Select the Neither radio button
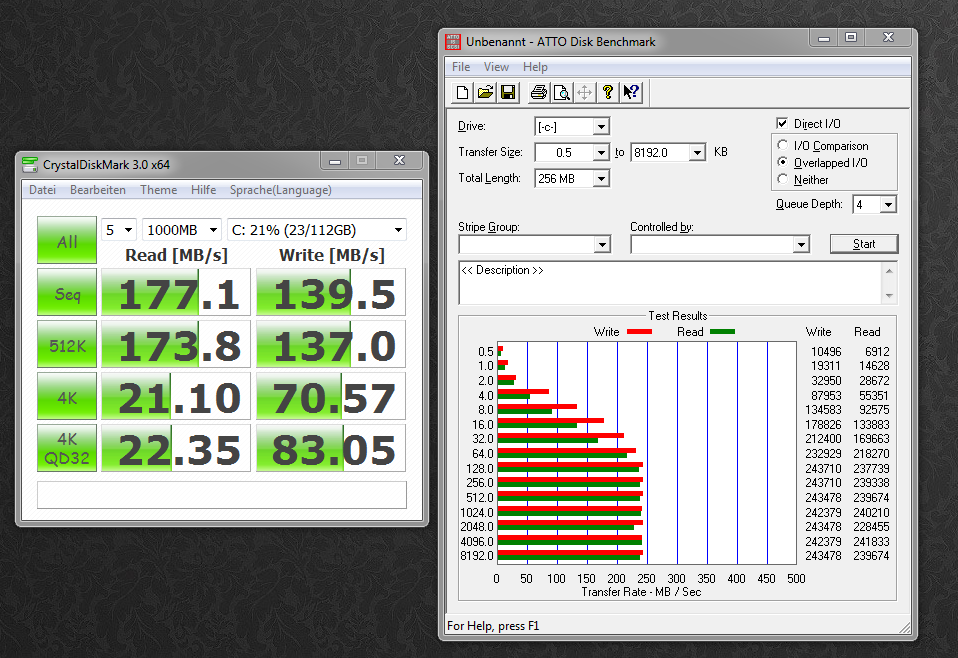Image resolution: width=958 pixels, height=658 pixels. coord(782,180)
